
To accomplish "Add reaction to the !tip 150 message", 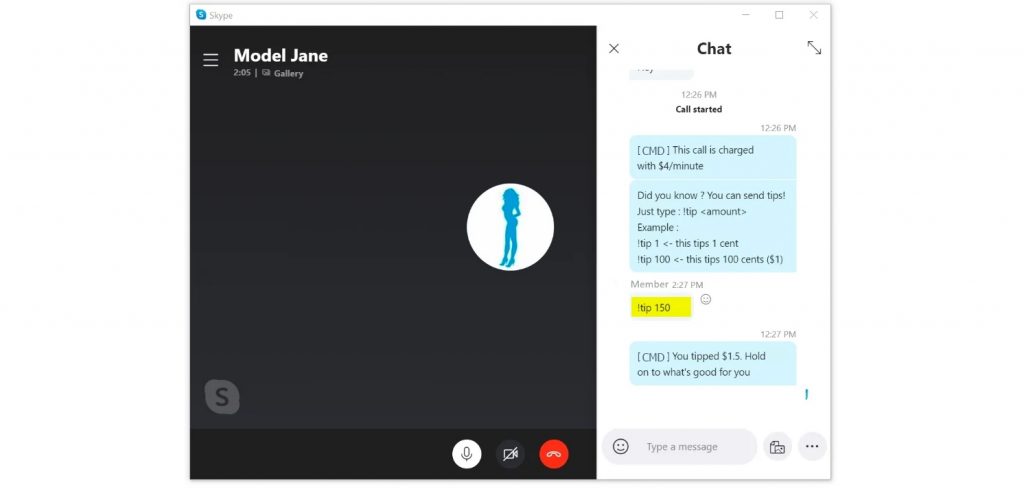I will 705,299.
